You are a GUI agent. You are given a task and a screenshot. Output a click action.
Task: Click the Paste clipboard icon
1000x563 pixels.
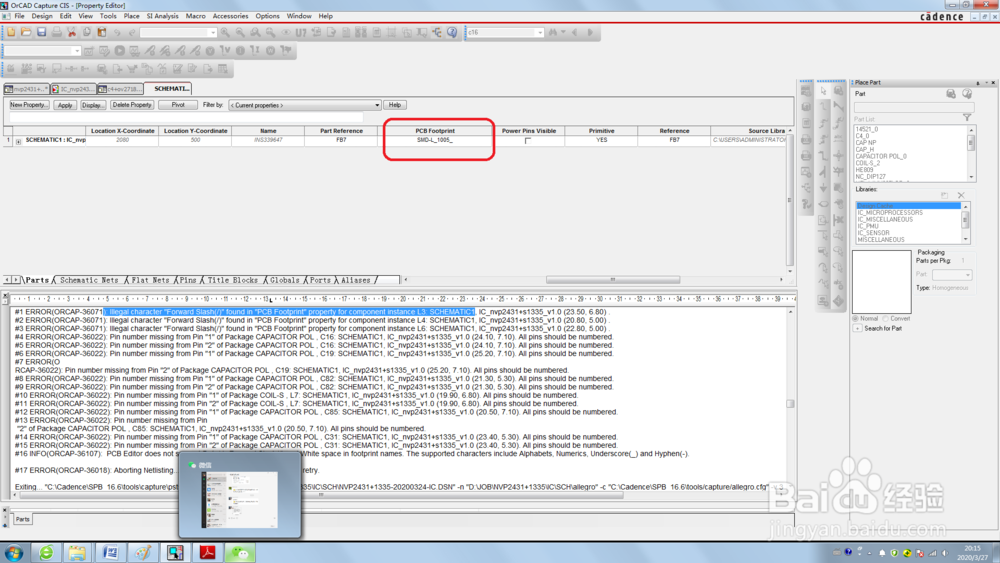click(102, 32)
